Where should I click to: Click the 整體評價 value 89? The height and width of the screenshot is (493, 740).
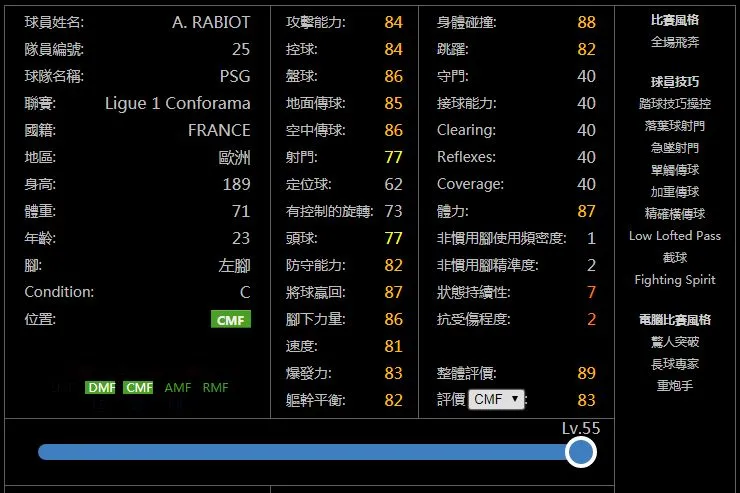click(586, 373)
